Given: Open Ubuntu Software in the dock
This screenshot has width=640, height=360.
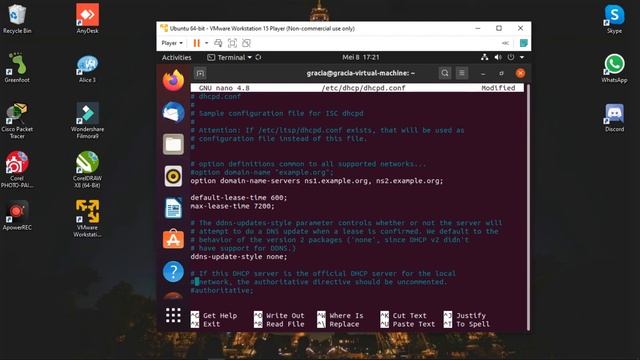Looking at the screenshot, I should click(x=173, y=239).
